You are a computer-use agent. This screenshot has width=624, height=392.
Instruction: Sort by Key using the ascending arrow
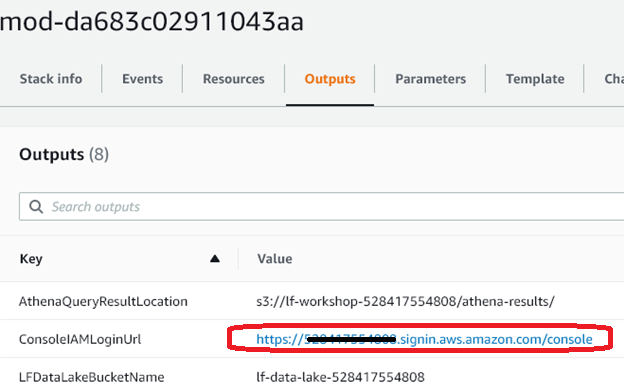click(x=215, y=259)
